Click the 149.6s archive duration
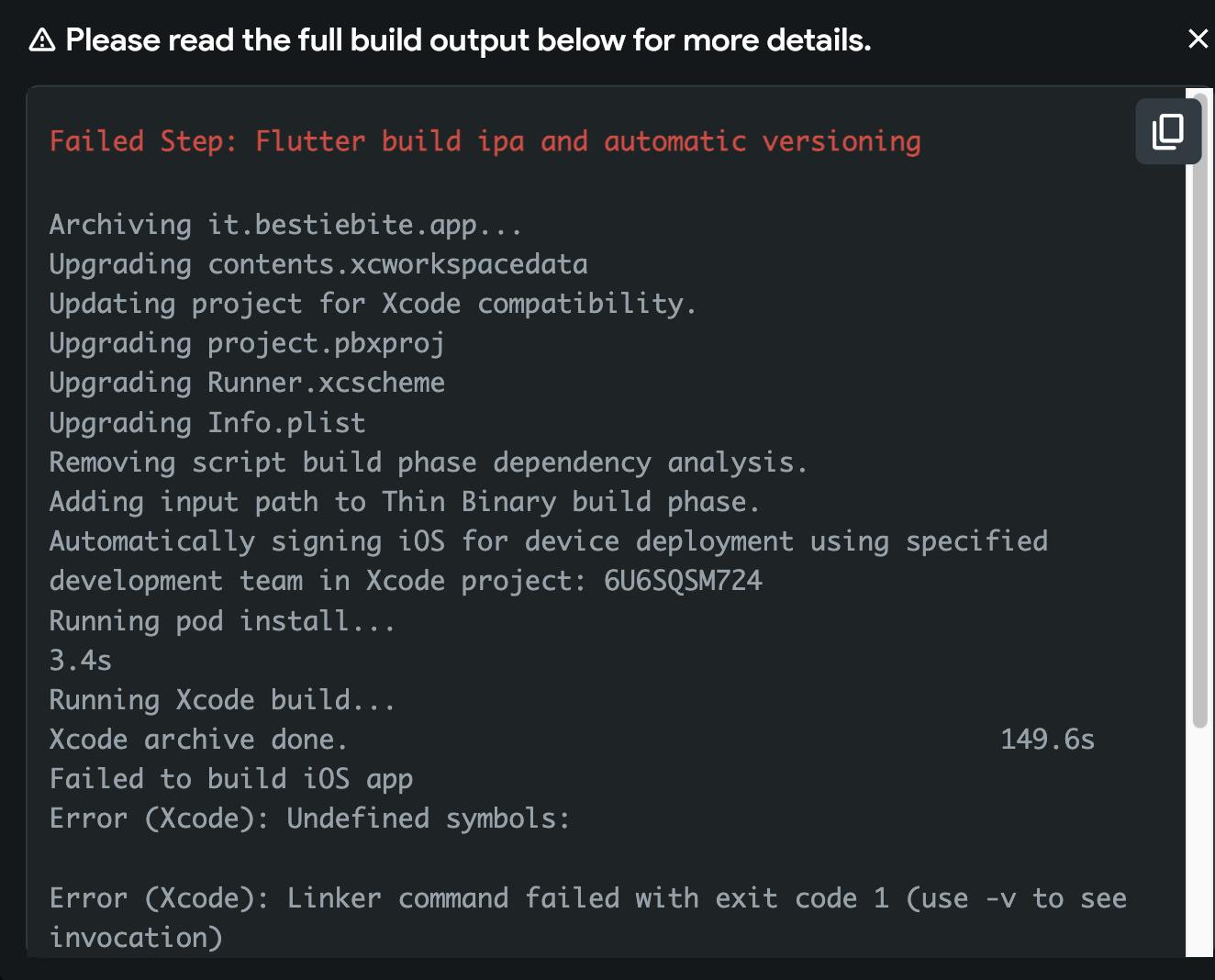Viewport: 1215px width, 980px height. pos(1047,740)
